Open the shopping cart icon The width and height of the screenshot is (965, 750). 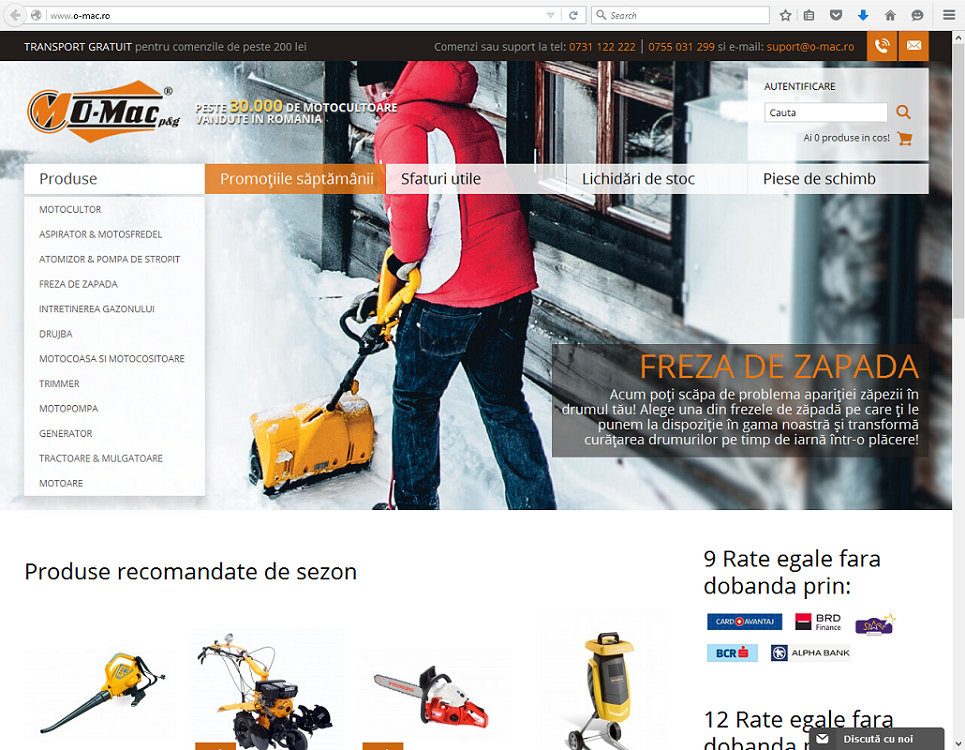point(905,138)
